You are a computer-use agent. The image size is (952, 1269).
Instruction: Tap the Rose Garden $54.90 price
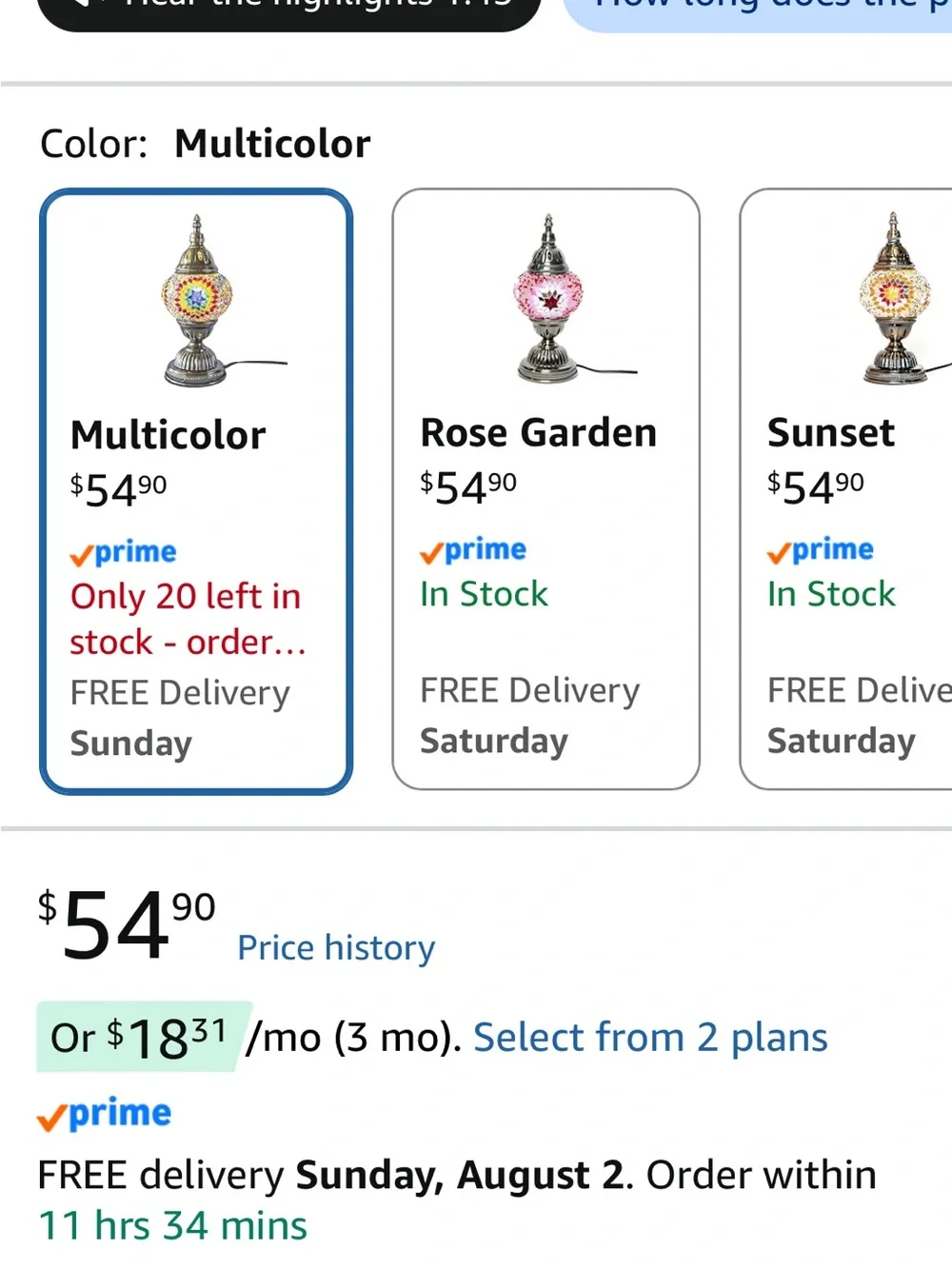[x=468, y=486]
